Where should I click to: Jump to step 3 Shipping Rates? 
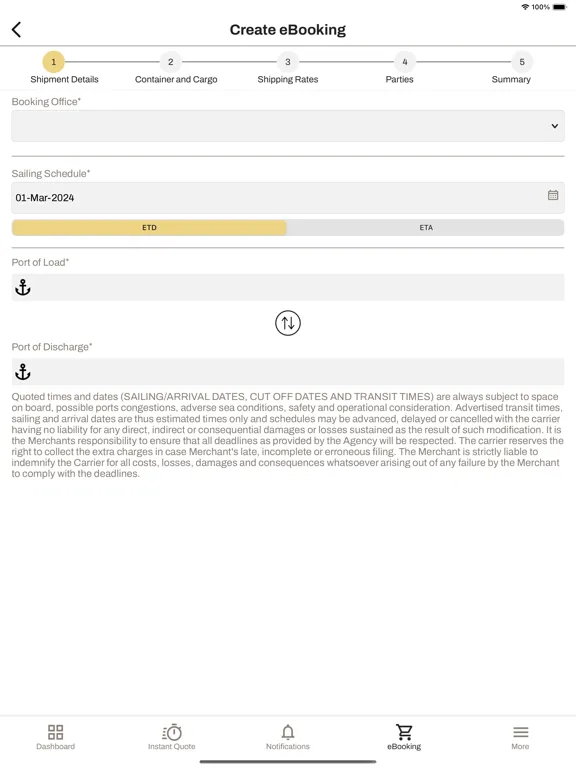(x=288, y=69)
